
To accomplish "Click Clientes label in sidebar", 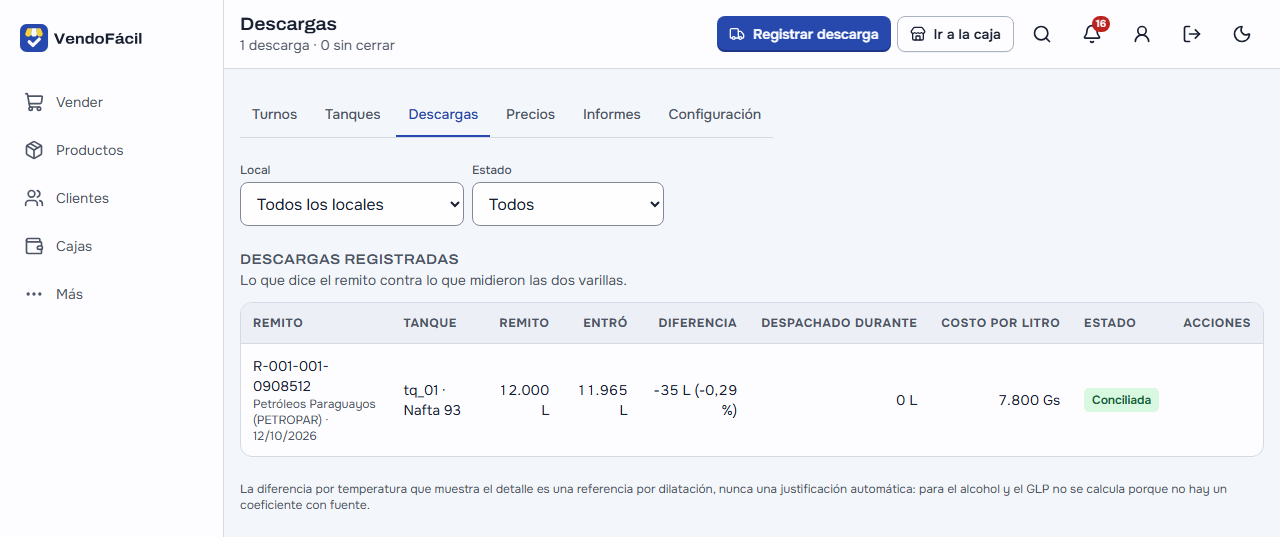I will 82,198.
